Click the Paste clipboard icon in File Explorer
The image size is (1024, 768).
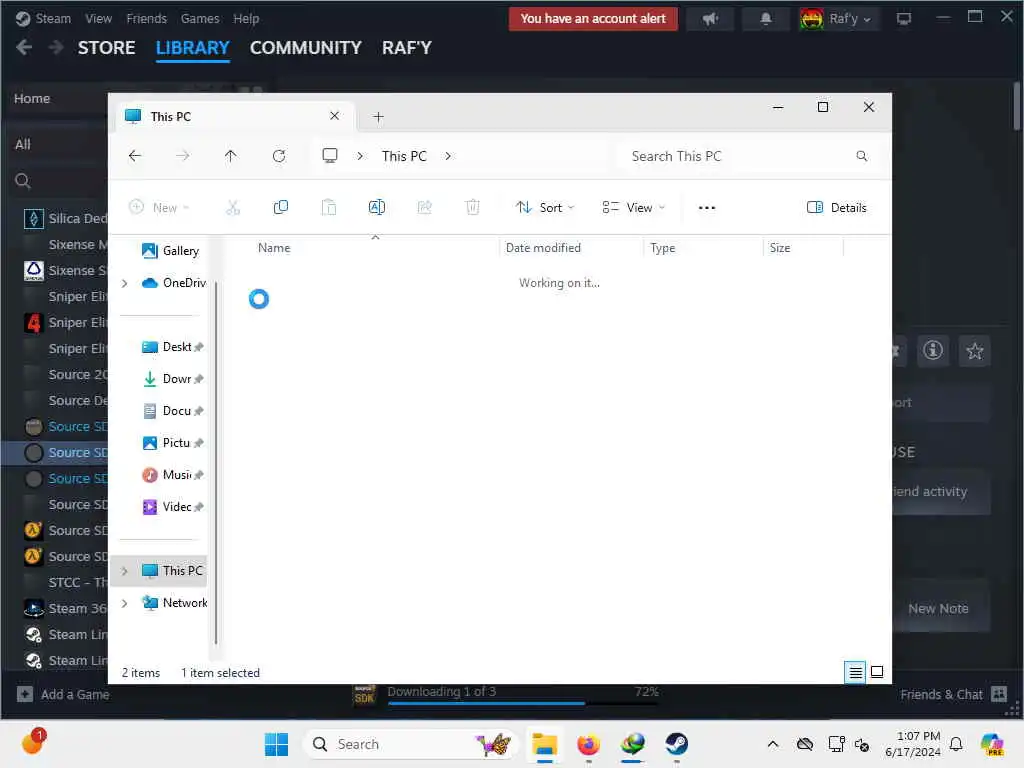coord(328,208)
